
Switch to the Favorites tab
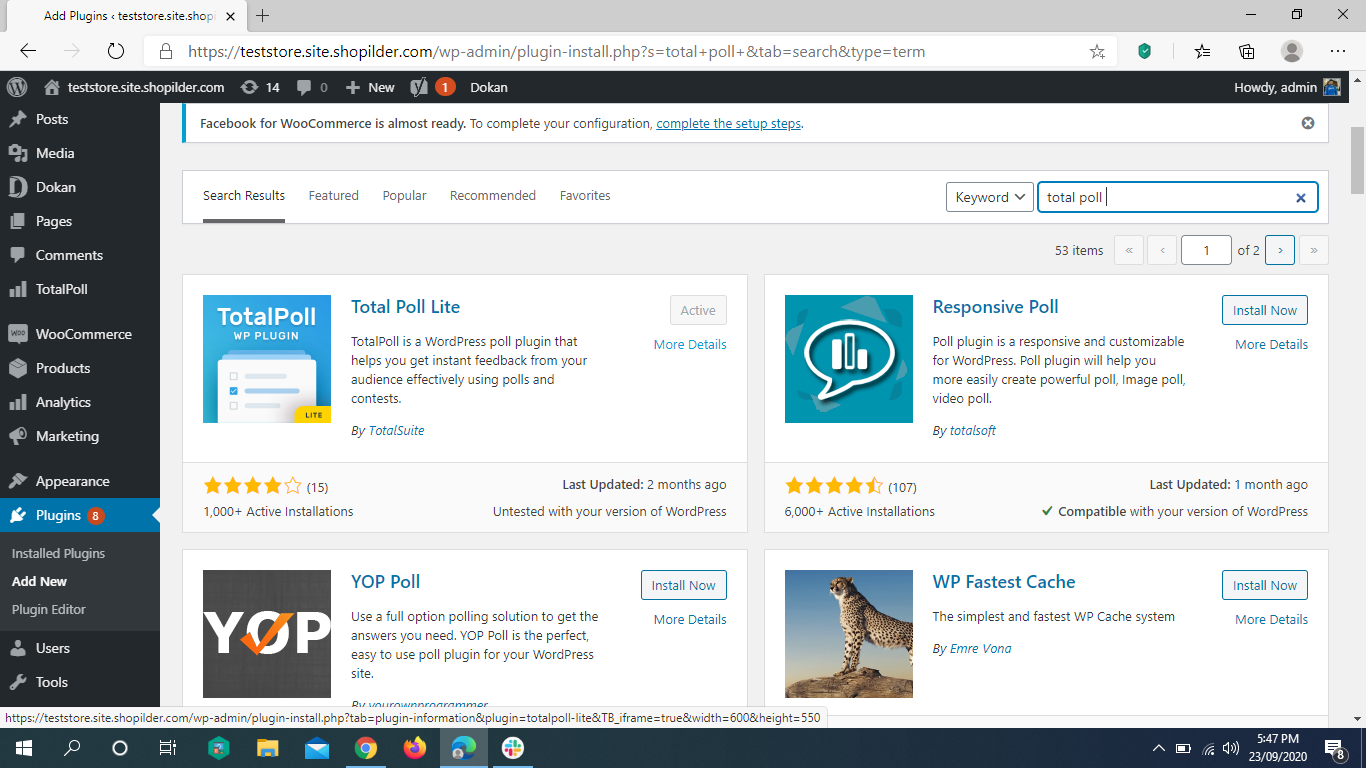pyautogui.click(x=585, y=196)
